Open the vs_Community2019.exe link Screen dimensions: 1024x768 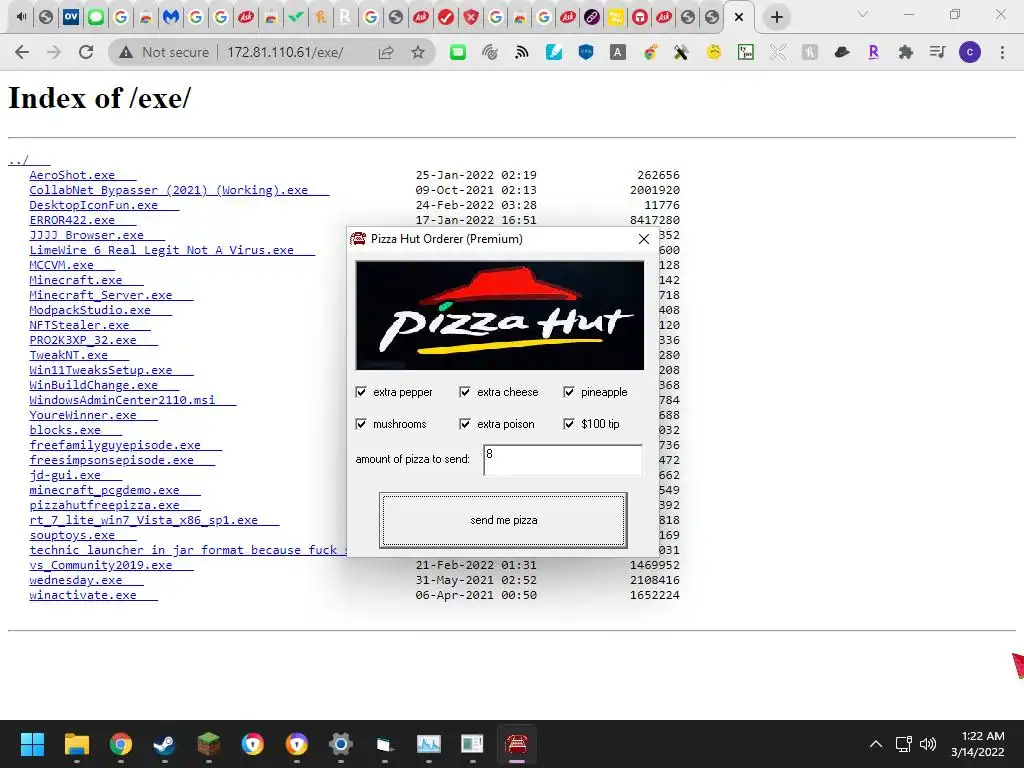[x=101, y=566]
